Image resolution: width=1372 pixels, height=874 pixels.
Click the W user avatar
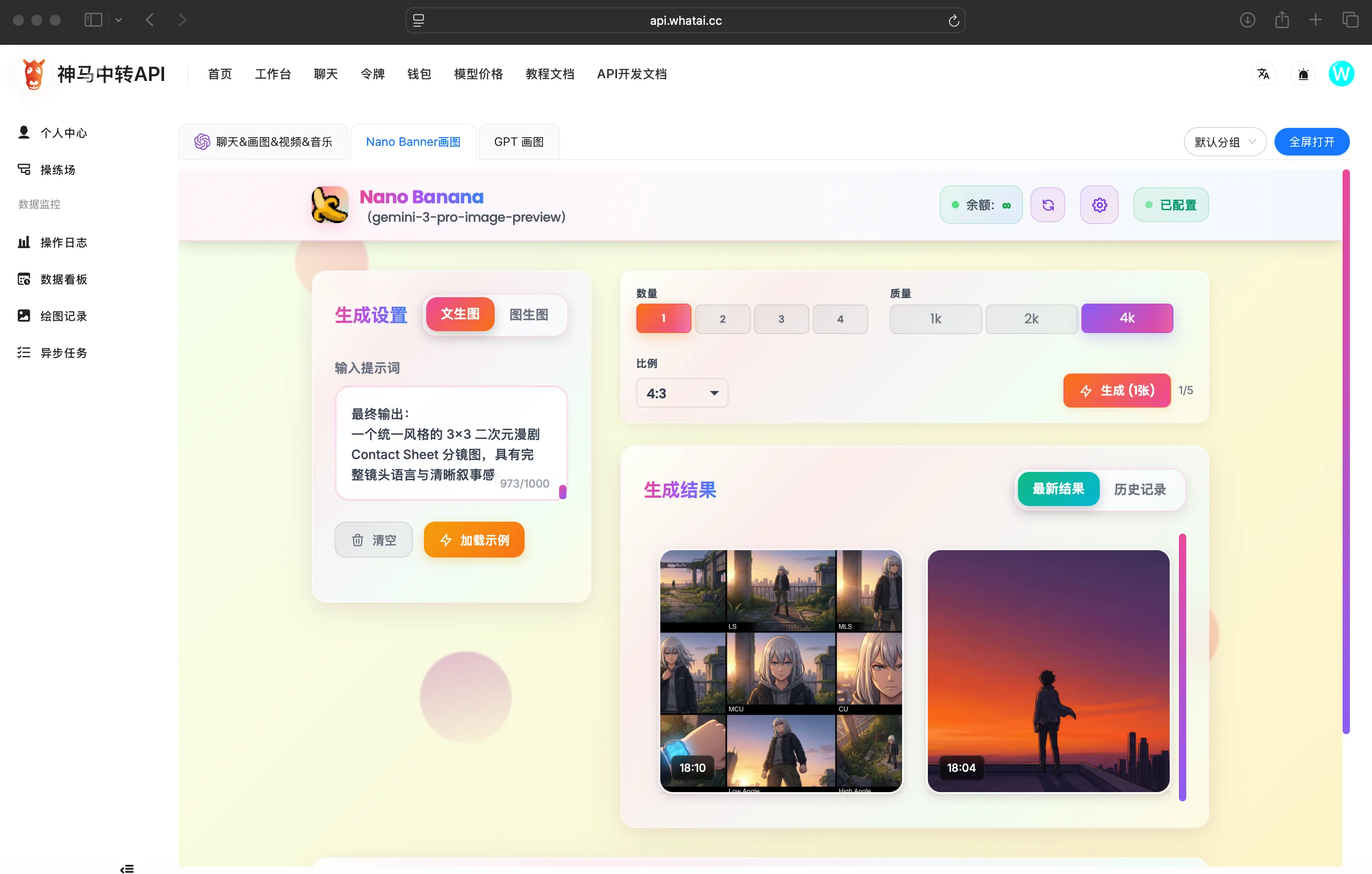(1341, 74)
